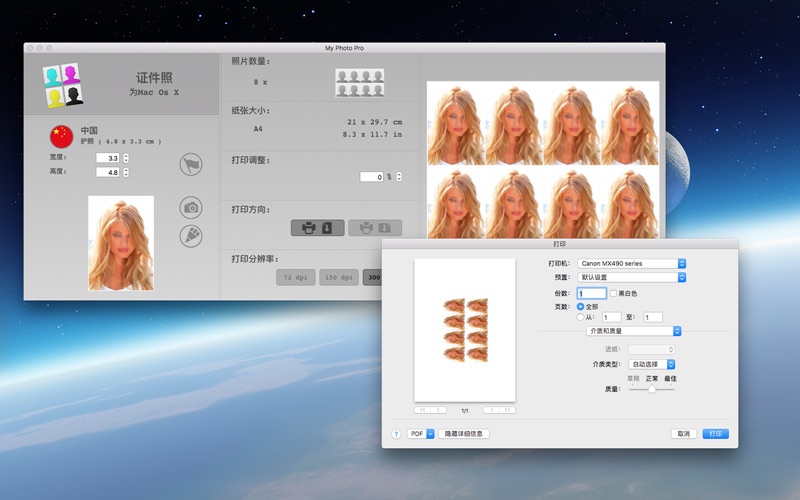The width and height of the screenshot is (800, 500).
Task: Select the 从 page range radio button
Action: pyautogui.click(x=581, y=317)
